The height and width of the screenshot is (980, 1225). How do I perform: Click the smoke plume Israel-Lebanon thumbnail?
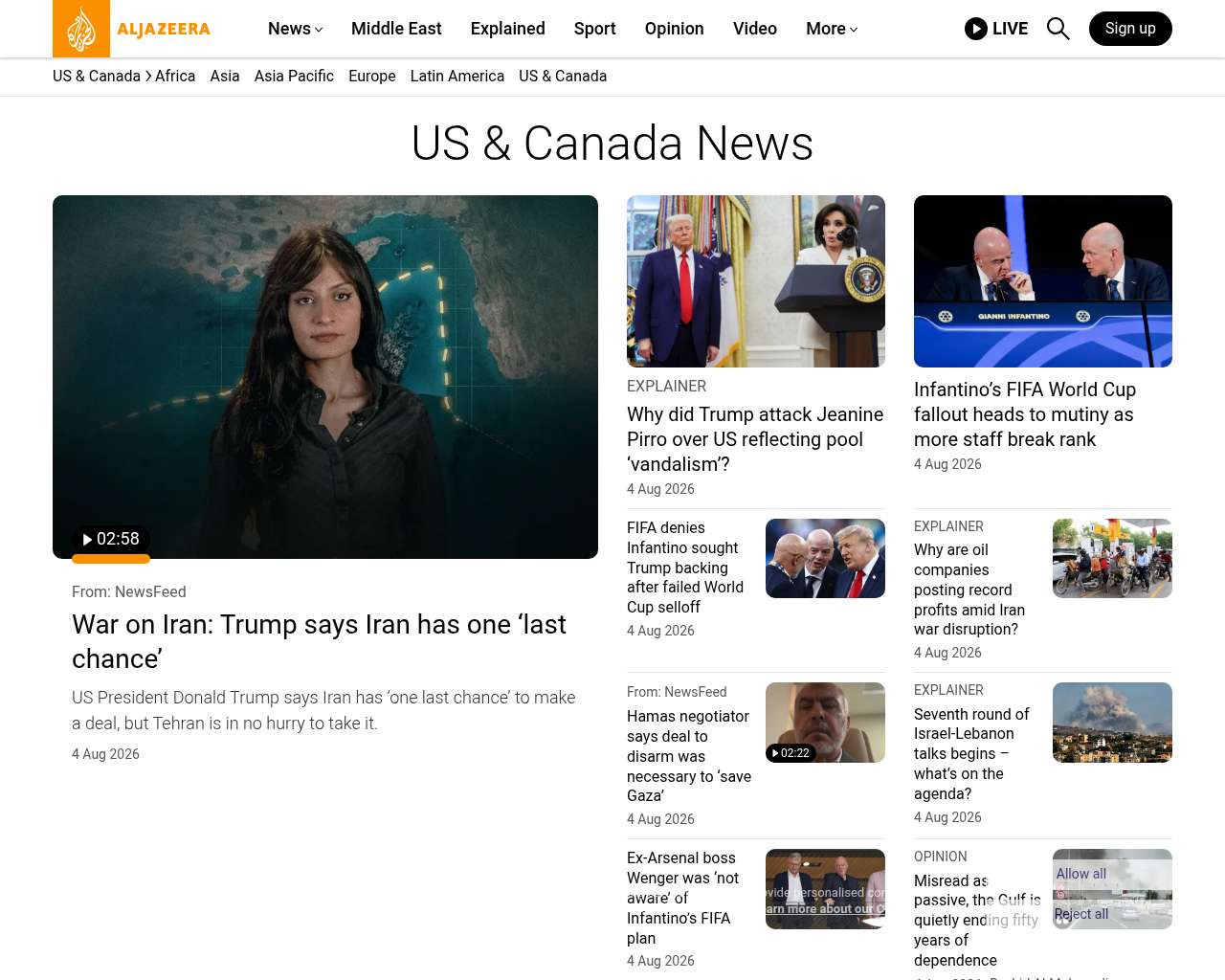tap(1112, 723)
